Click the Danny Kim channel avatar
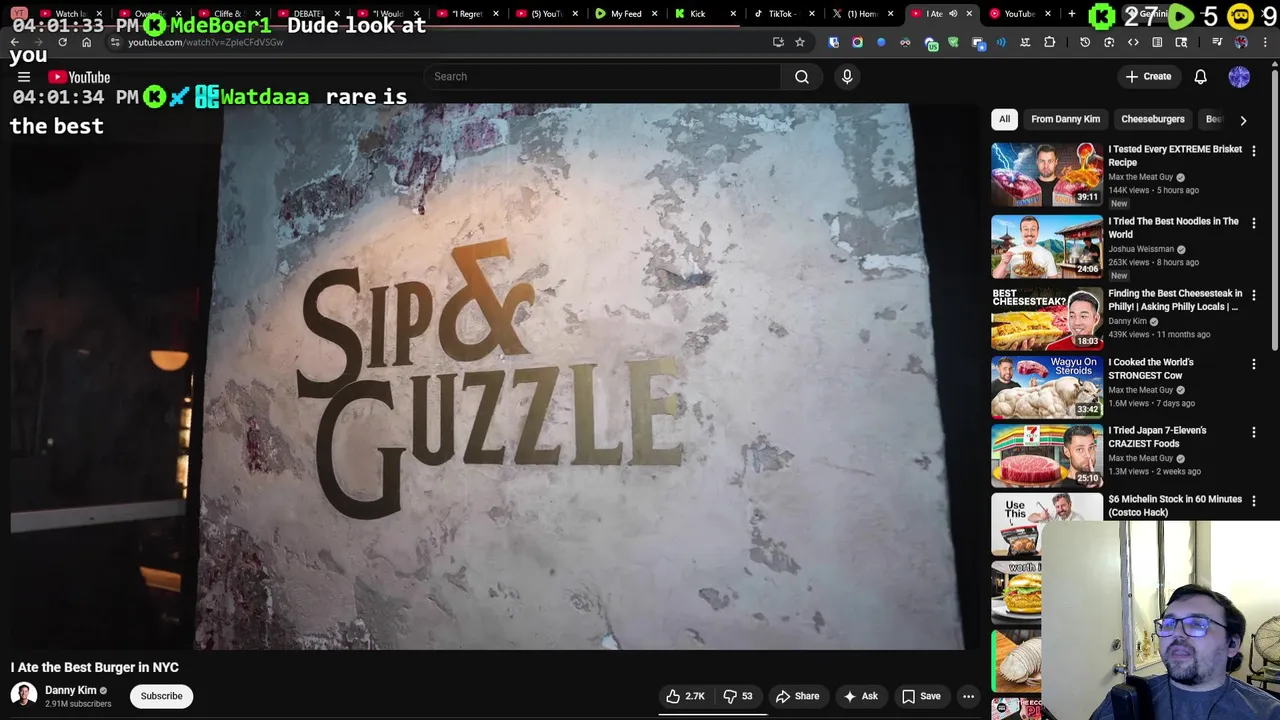The height and width of the screenshot is (720, 1280). click(x=24, y=695)
